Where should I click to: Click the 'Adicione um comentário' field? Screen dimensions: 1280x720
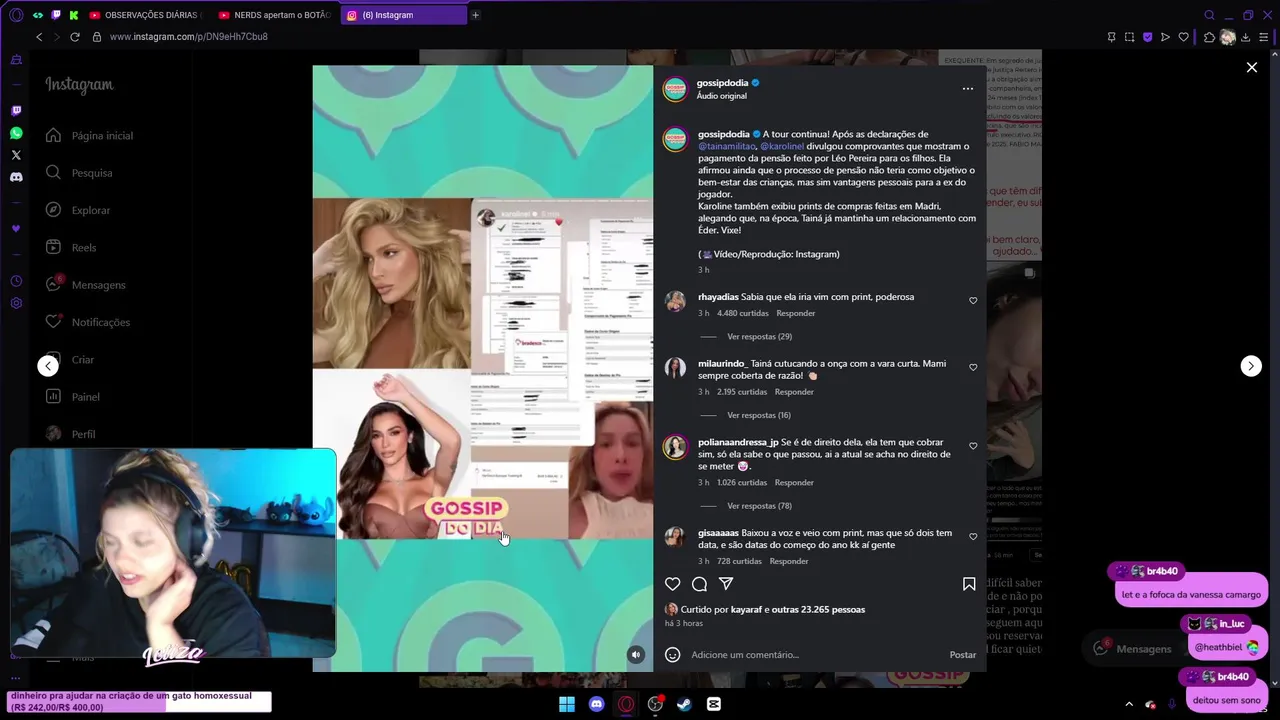tap(815, 655)
